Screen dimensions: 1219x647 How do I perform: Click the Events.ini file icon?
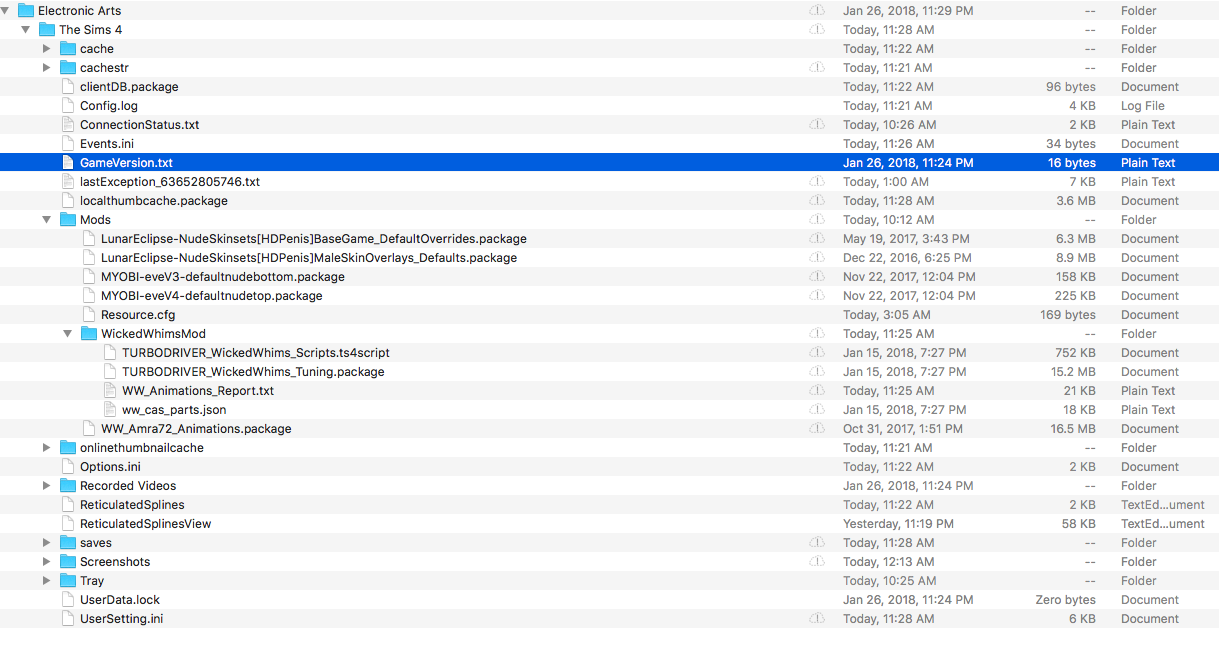coord(68,144)
